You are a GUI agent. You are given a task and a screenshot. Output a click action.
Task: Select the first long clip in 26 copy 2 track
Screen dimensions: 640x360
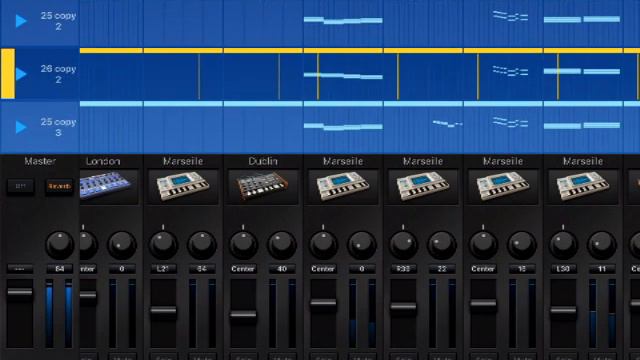(343, 76)
